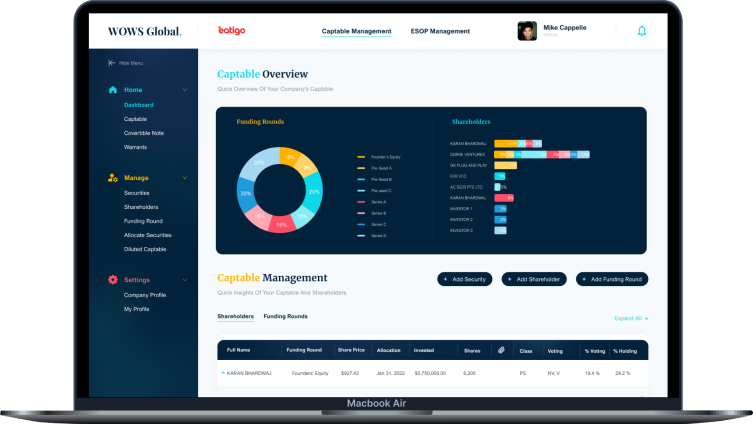Open Captable Management top tab
Screen dimensions: 753x424
coord(356,31)
